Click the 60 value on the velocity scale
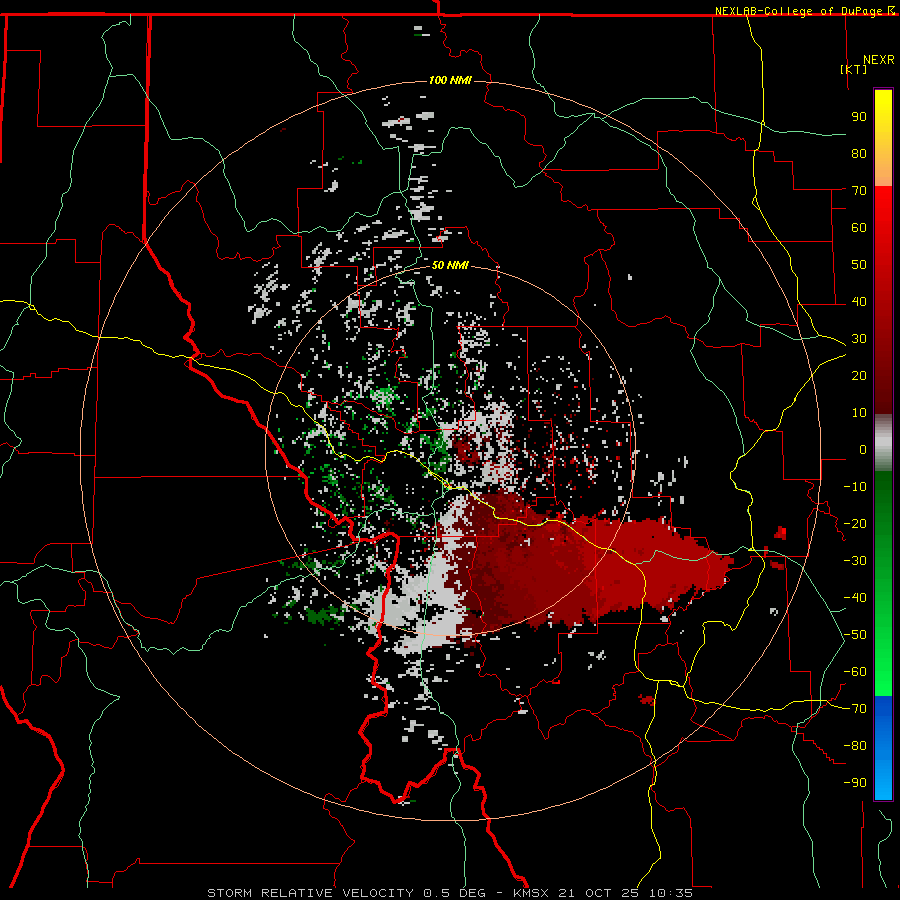Screen dimensions: 900x900 [x=859, y=228]
